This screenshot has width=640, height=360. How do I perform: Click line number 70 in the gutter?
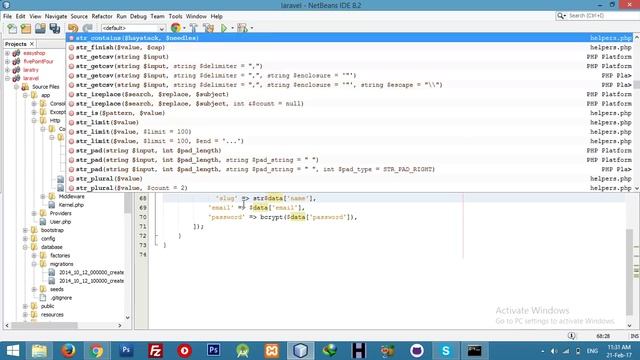pos(142,217)
